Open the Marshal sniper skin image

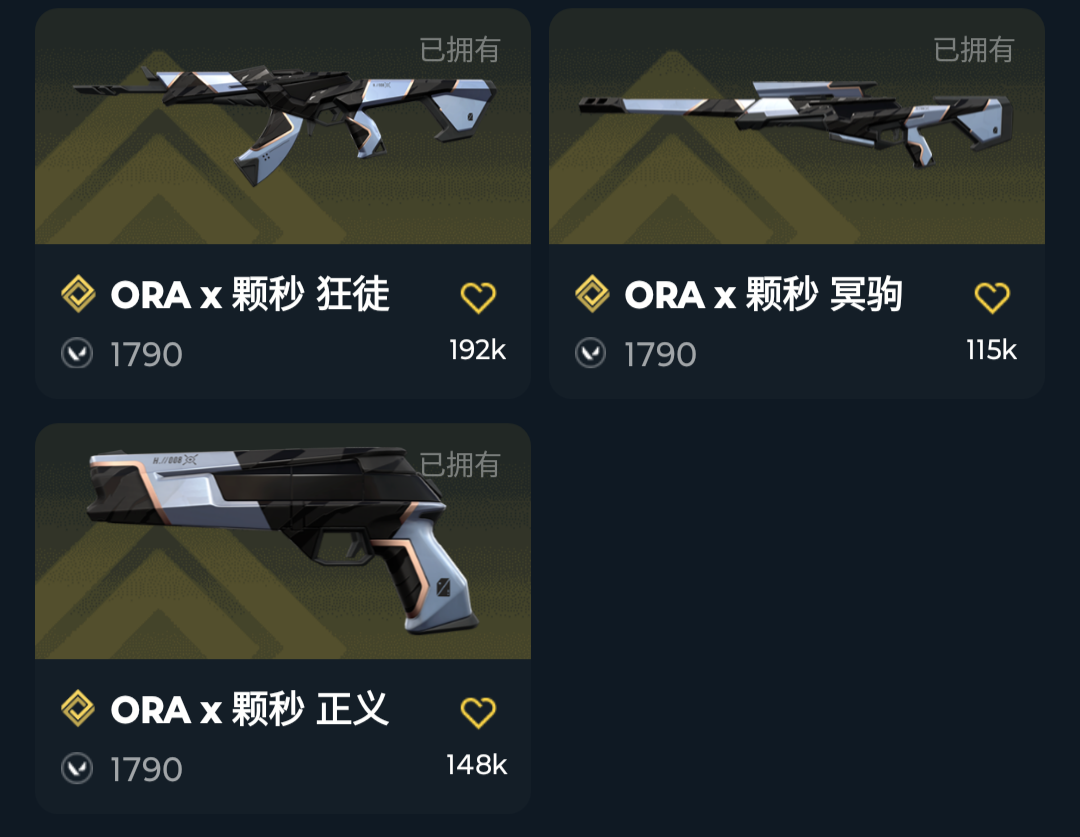(x=797, y=126)
